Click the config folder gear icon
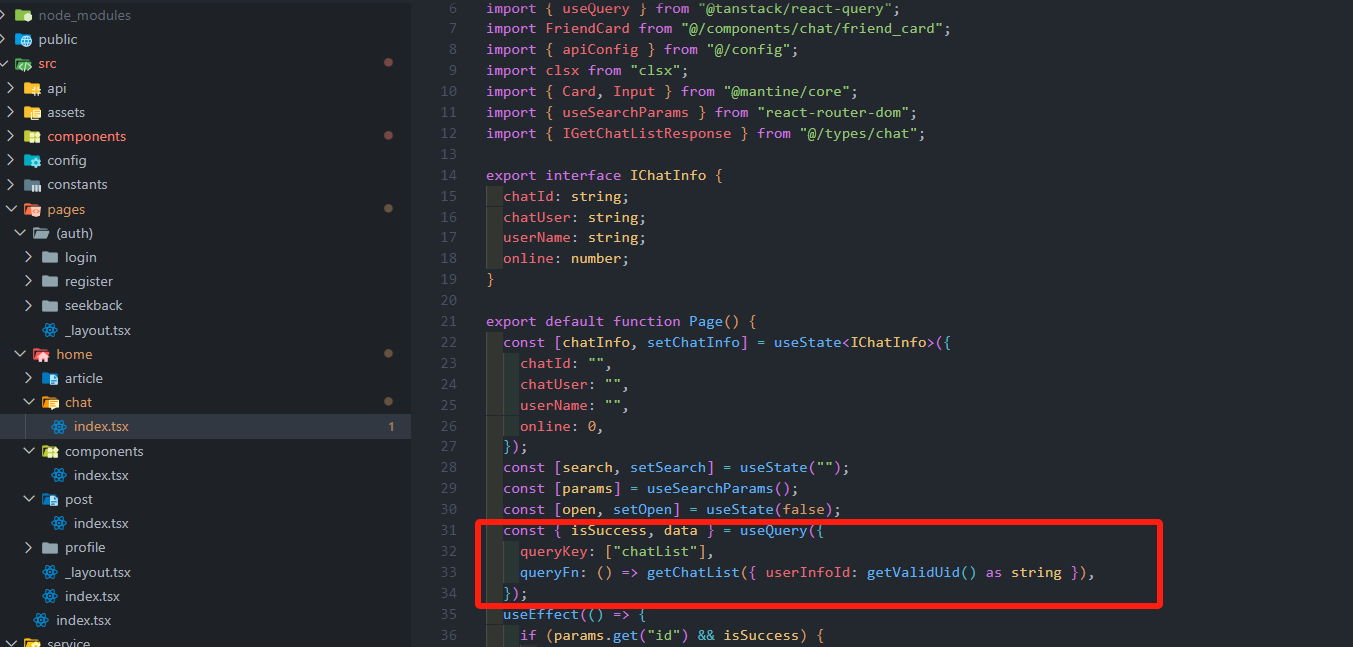The image size is (1353, 647). (x=32, y=161)
